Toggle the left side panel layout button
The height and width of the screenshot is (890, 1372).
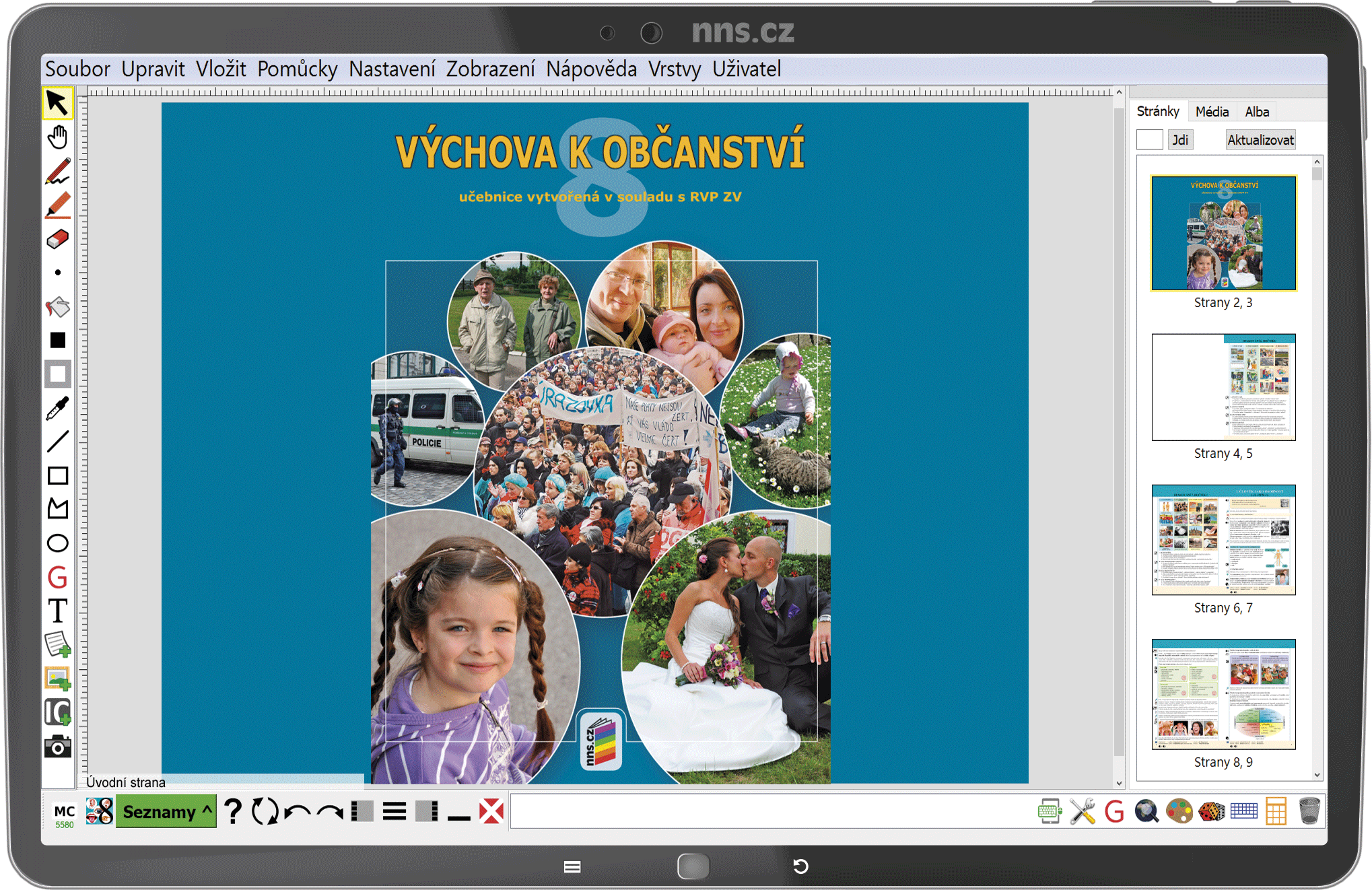coord(362,811)
